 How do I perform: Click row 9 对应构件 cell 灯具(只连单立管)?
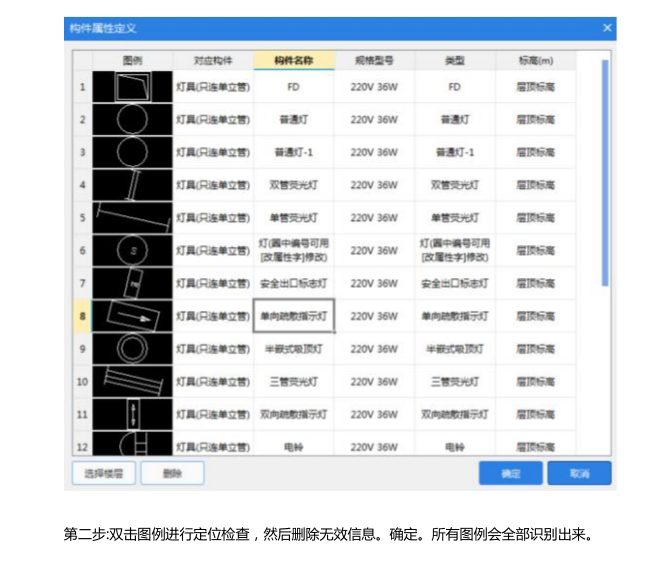[x=213, y=349]
